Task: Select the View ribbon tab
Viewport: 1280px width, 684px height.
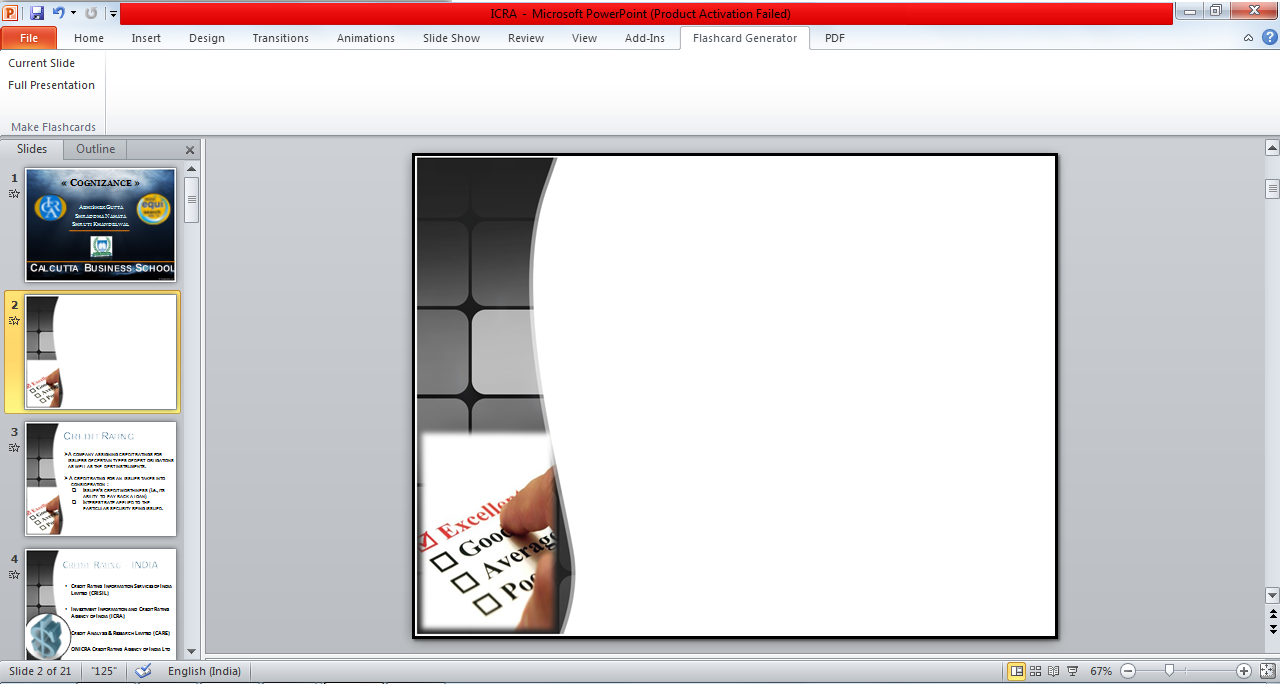Action: [x=584, y=38]
